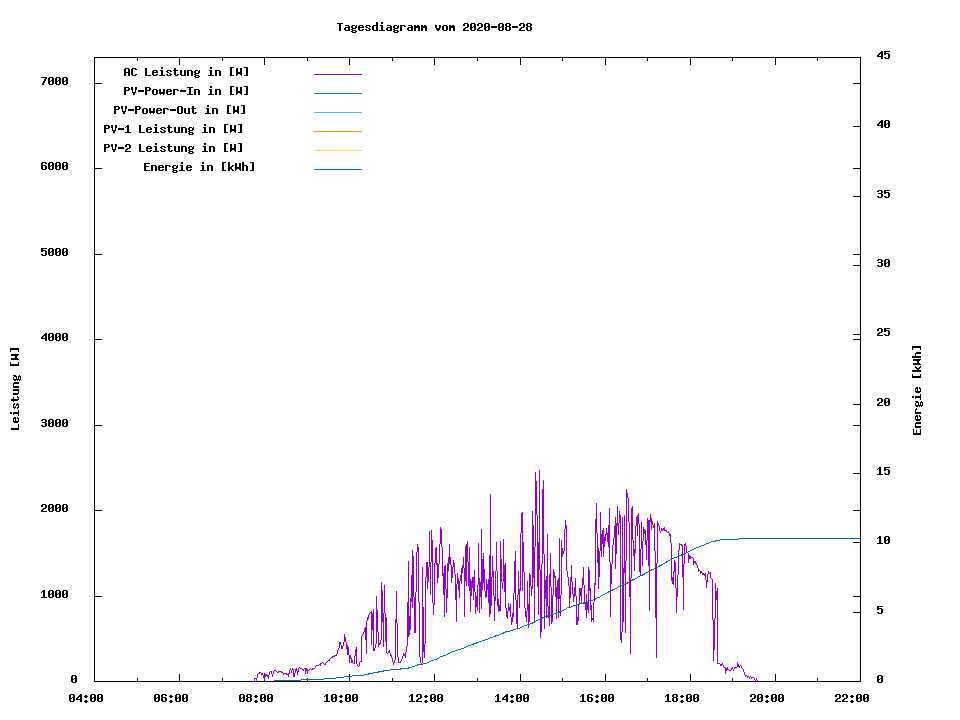
Task: Click the Leistung [W] left axis title
Action: [15, 389]
